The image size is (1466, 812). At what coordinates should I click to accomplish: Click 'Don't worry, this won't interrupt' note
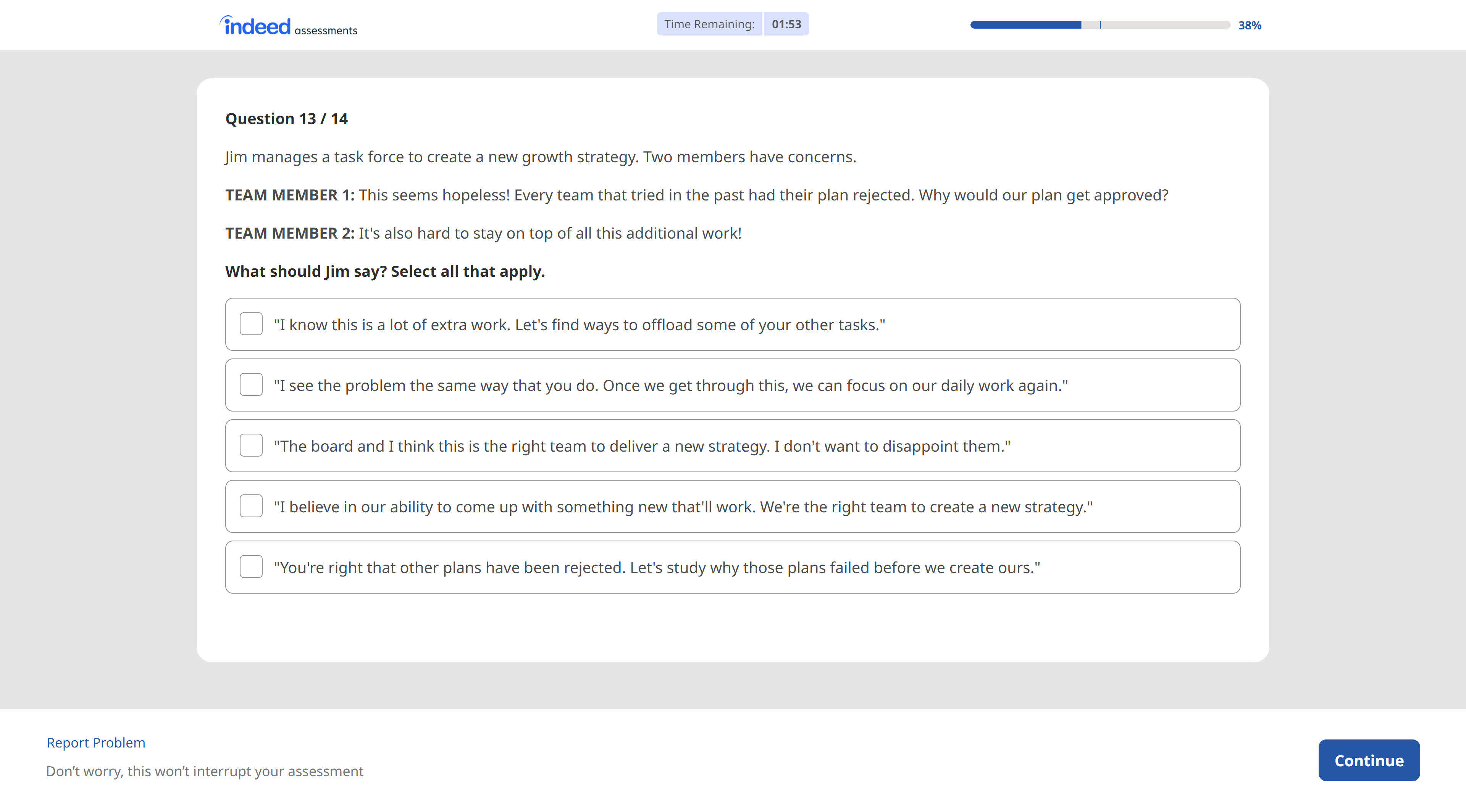[205, 771]
